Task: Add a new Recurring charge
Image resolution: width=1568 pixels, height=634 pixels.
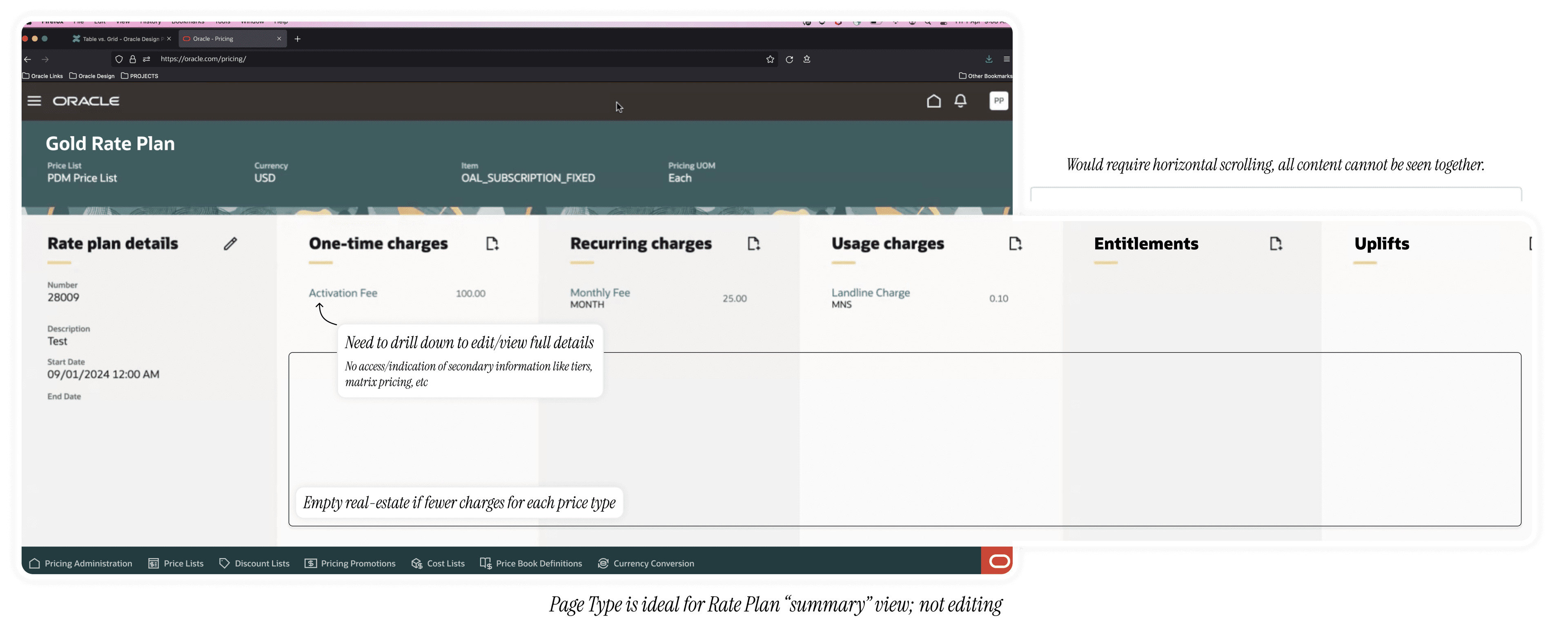Action: [753, 243]
